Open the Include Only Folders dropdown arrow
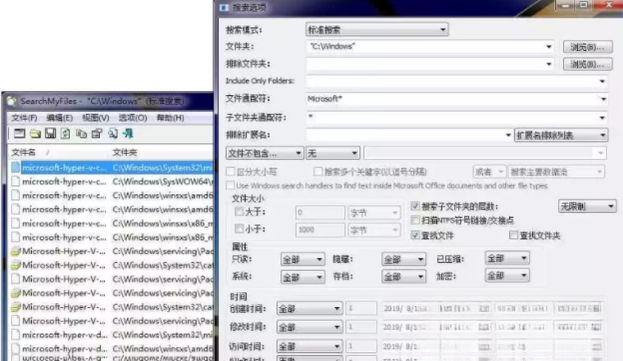Screen dimensions: 623x361 pyautogui.click(x=602, y=81)
